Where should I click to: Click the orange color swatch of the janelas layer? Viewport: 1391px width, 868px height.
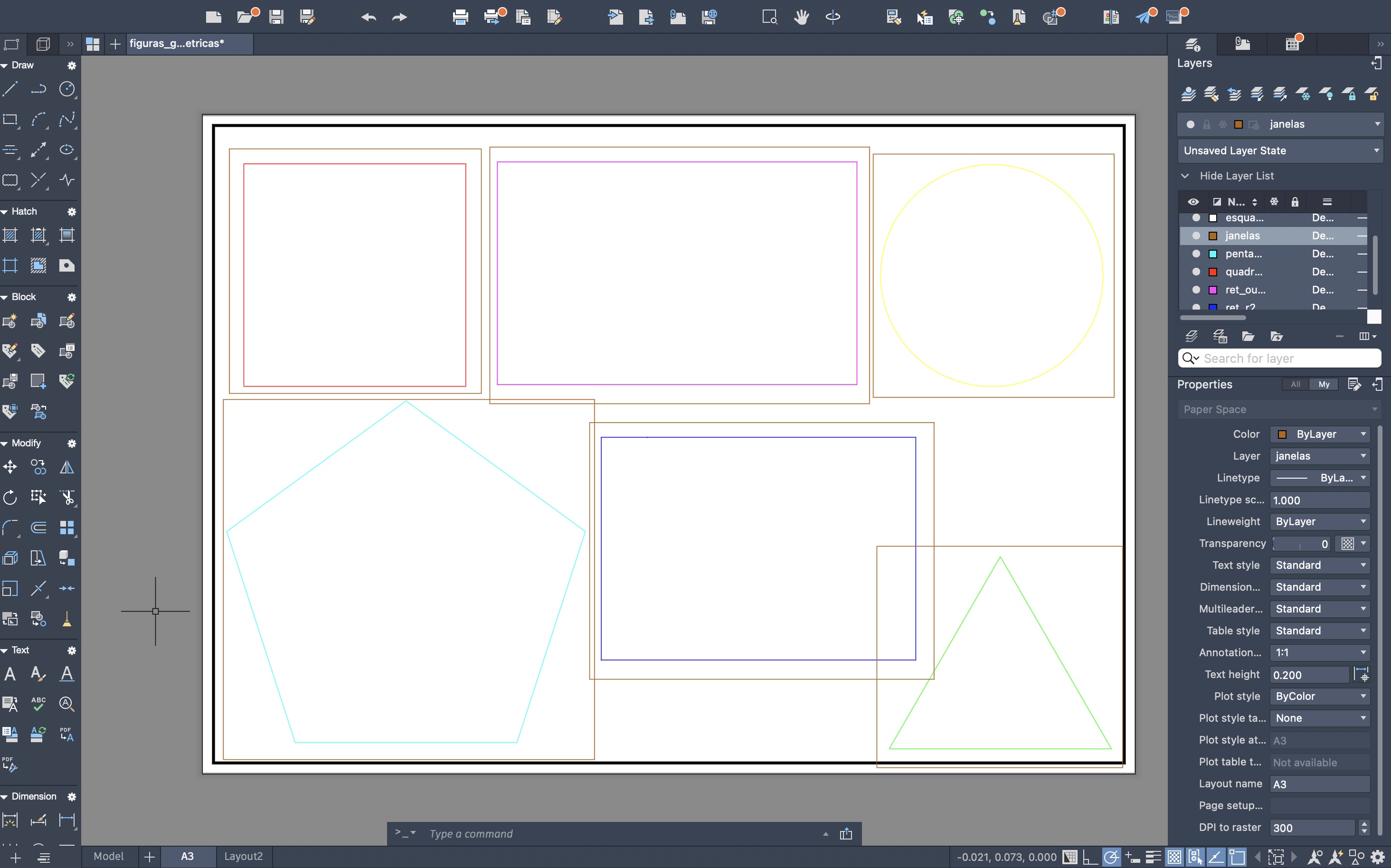pyautogui.click(x=1213, y=236)
